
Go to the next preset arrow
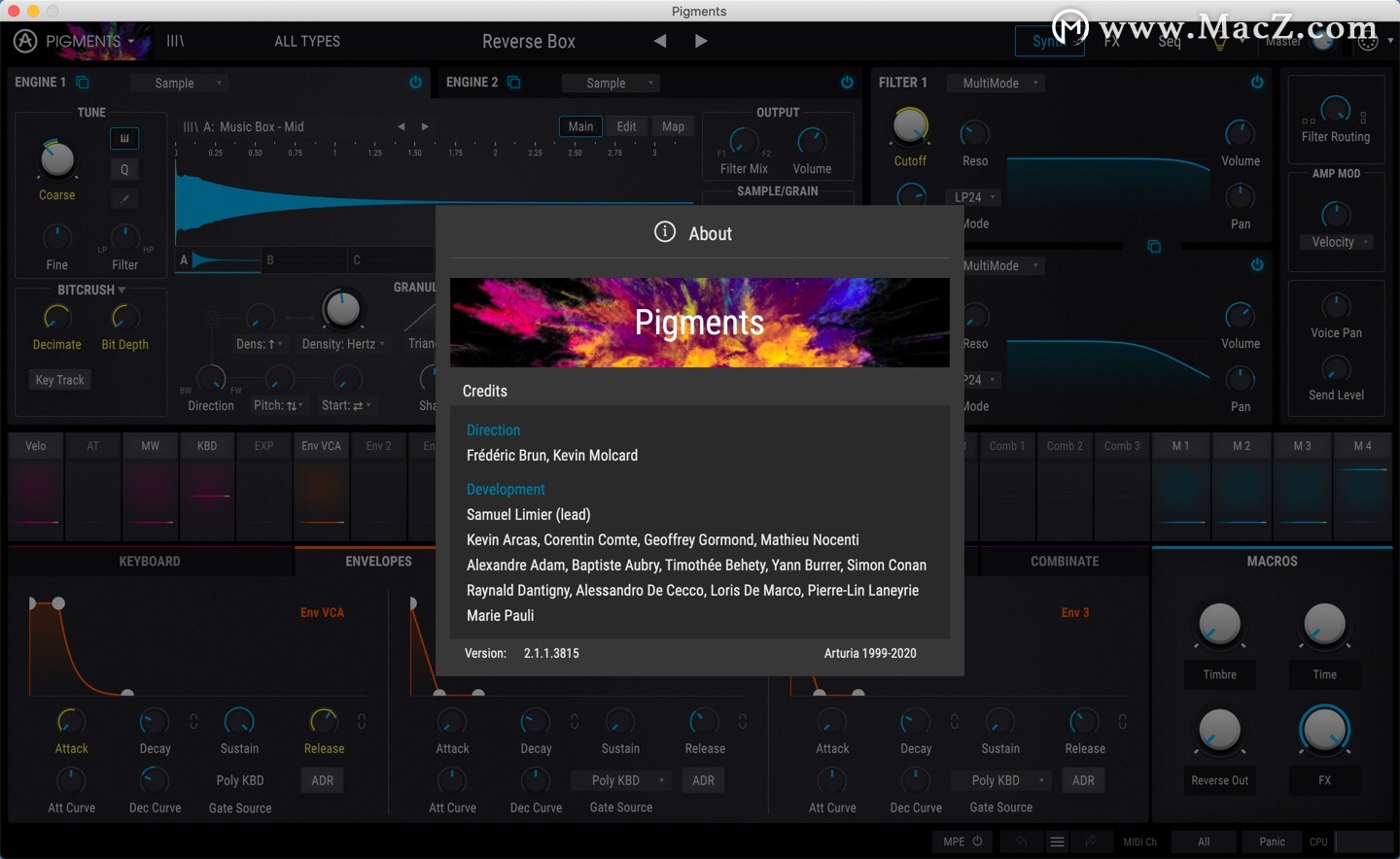tap(701, 41)
